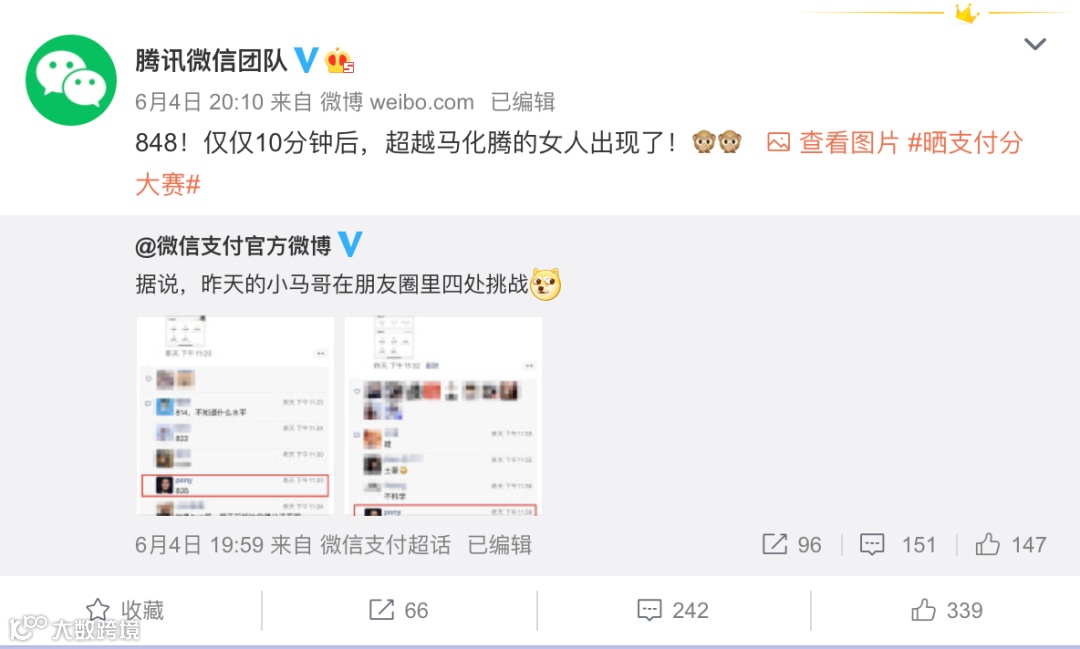Repost this post with 66 shares
The height and width of the screenshot is (649, 1080).
tap(399, 610)
